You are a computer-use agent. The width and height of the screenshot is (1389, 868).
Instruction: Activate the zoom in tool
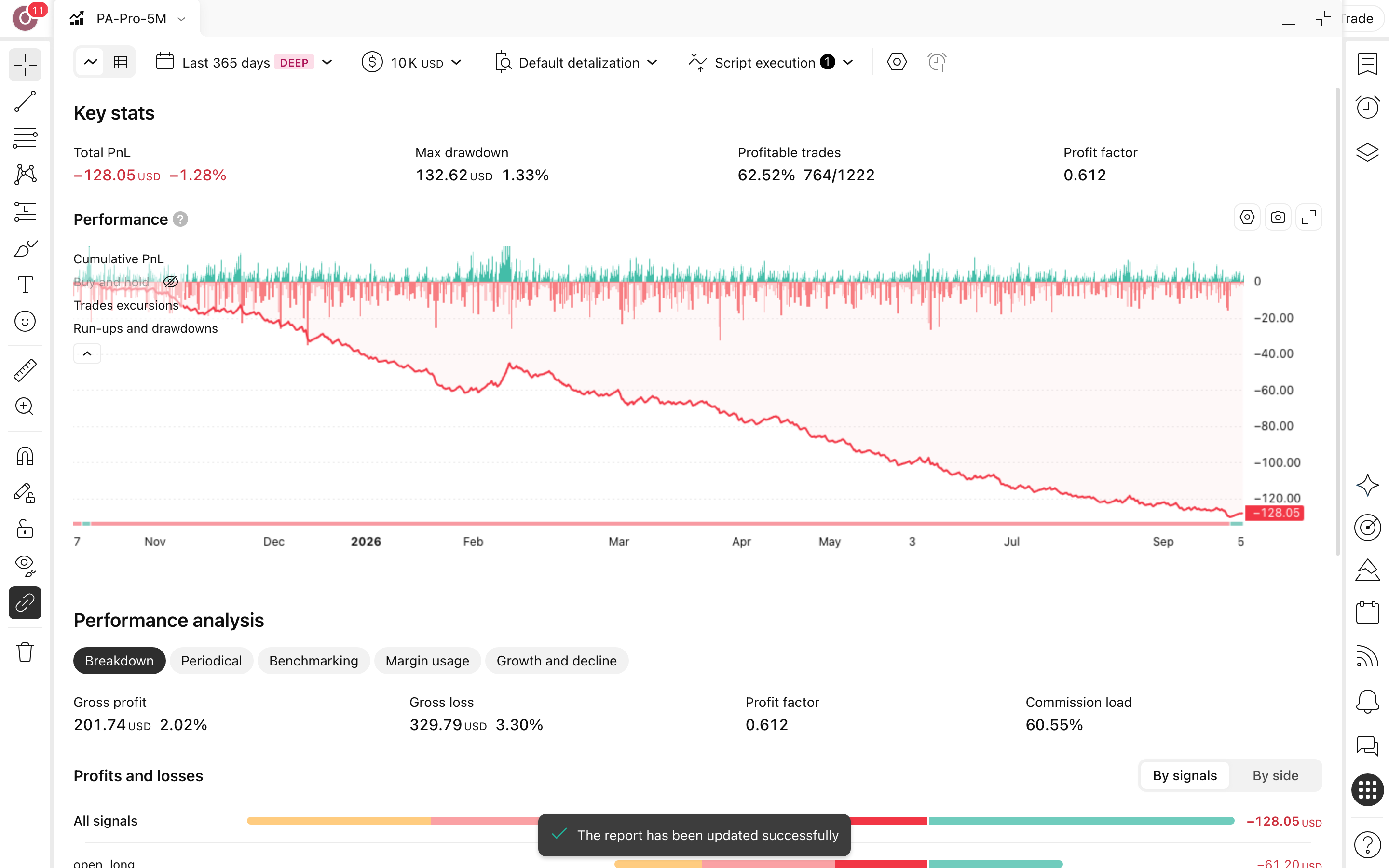(x=25, y=407)
